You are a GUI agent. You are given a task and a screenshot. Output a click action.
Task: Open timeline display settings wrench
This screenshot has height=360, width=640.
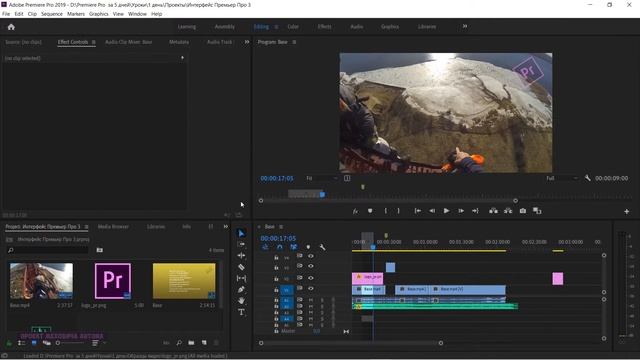pos(322,247)
